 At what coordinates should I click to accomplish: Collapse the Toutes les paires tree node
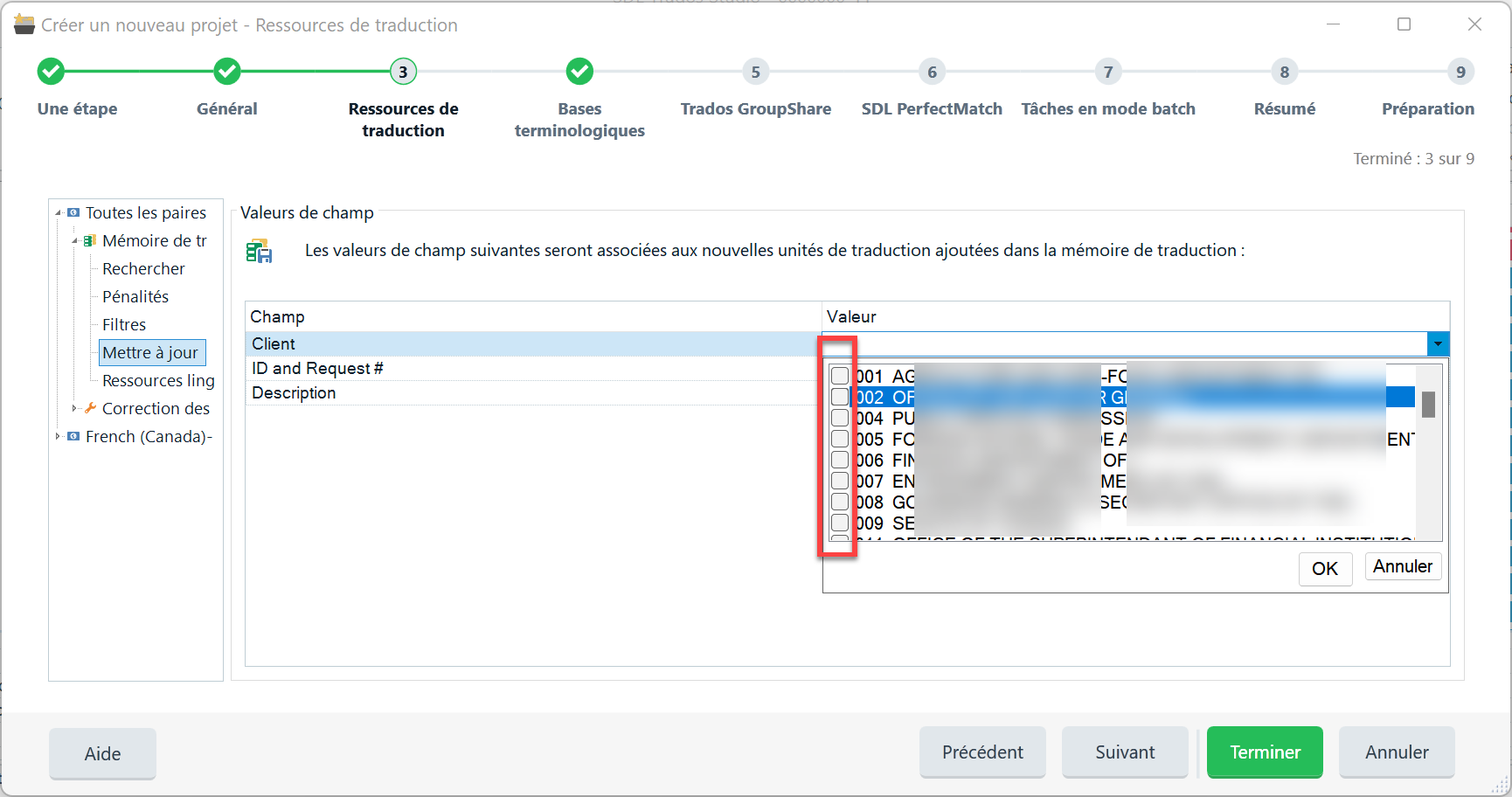[x=59, y=212]
